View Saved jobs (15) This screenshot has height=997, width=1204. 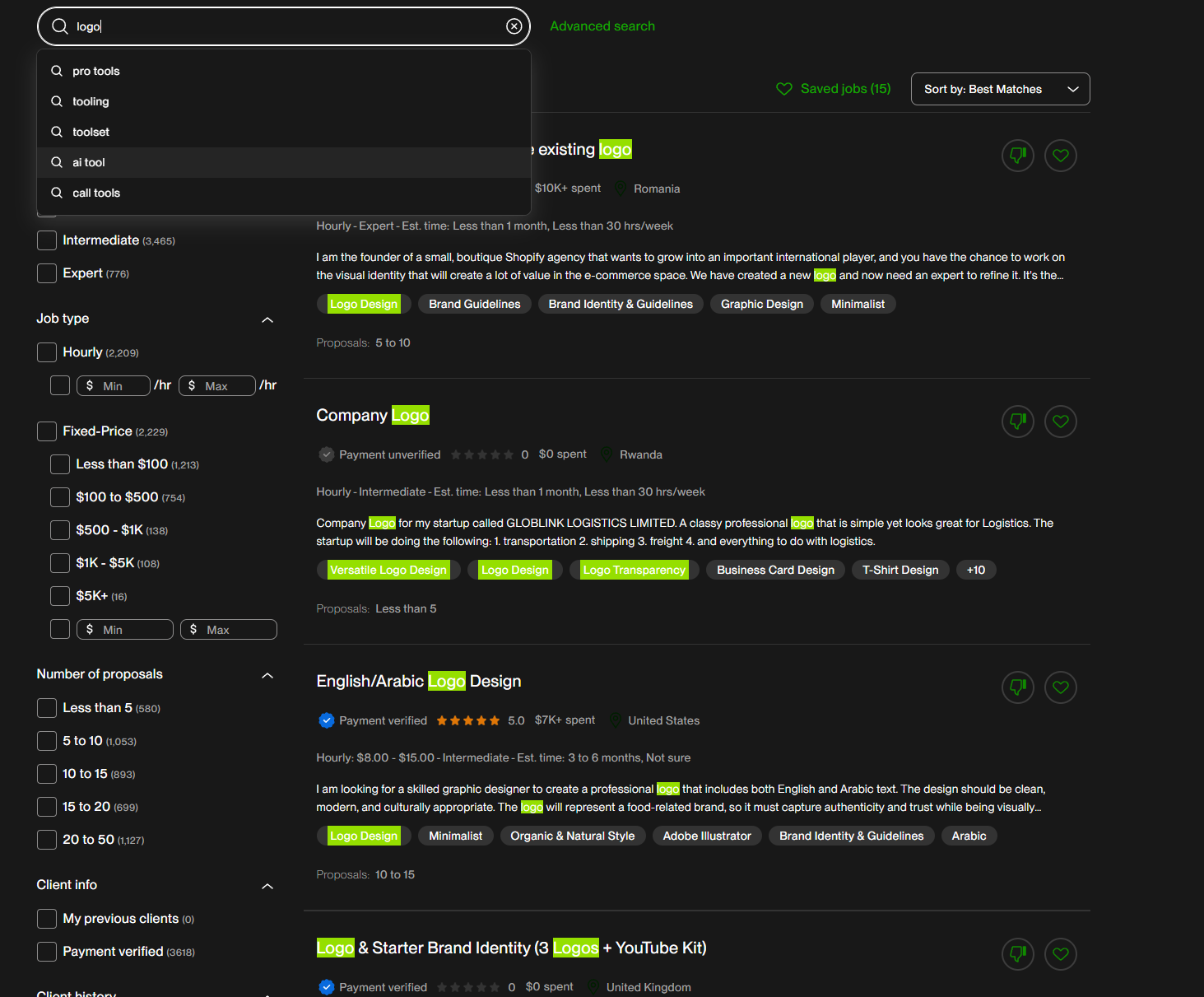point(834,89)
